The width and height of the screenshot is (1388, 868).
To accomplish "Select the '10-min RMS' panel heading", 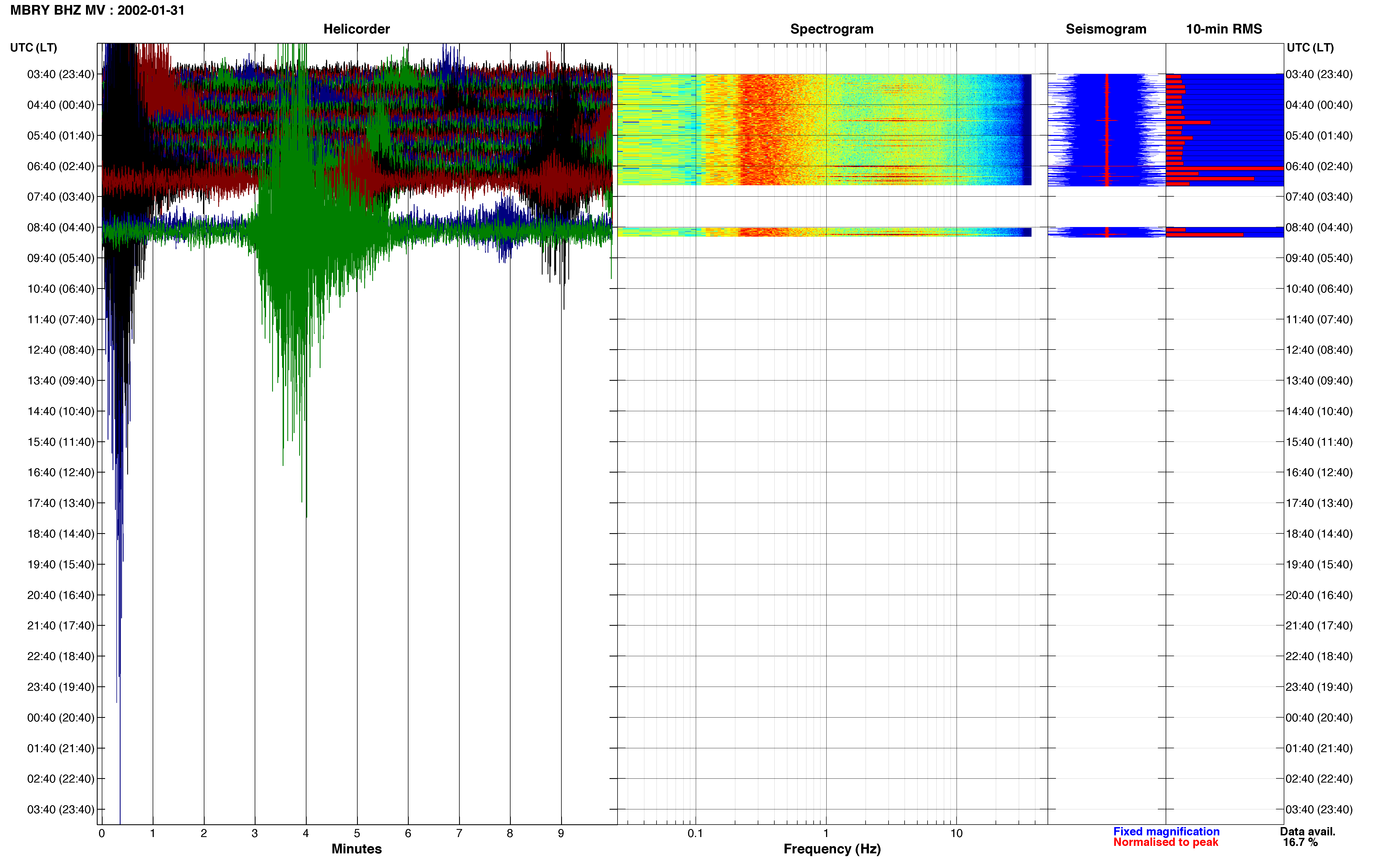I will [x=1224, y=29].
